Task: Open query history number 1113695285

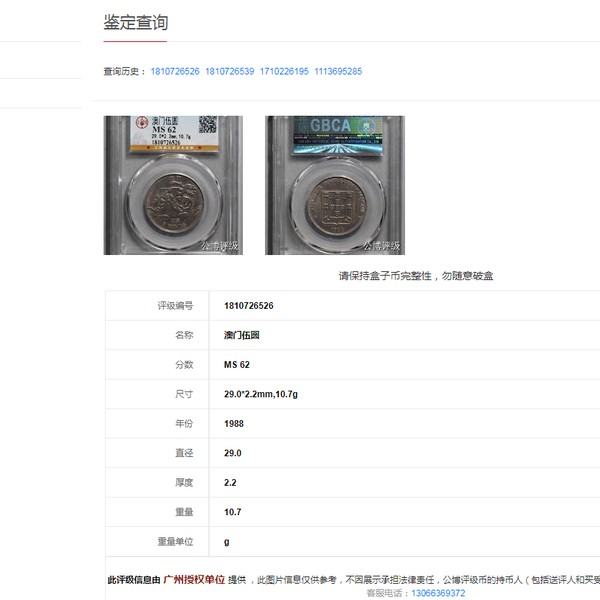Action: click(338, 71)
